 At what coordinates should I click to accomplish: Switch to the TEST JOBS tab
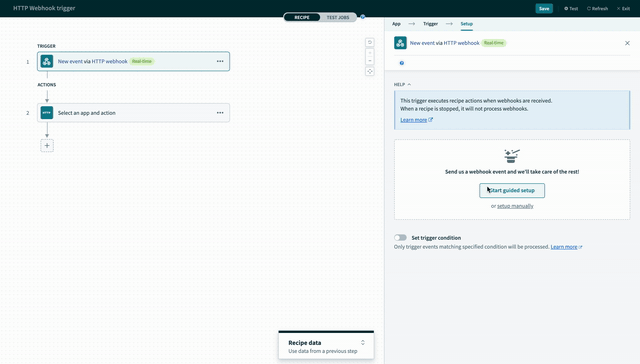tap(338, 17)
